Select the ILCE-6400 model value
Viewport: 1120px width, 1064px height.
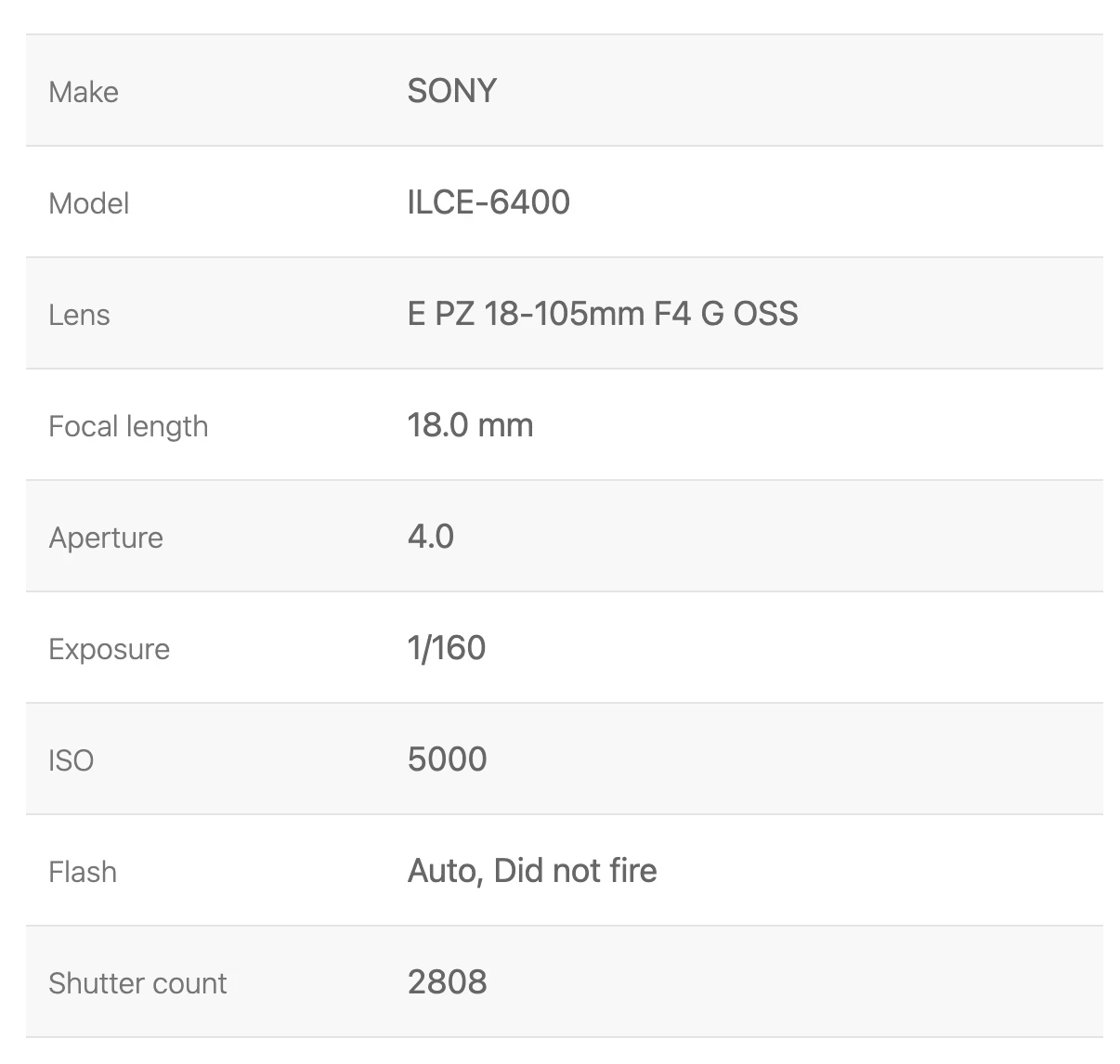tap(488, 202)
